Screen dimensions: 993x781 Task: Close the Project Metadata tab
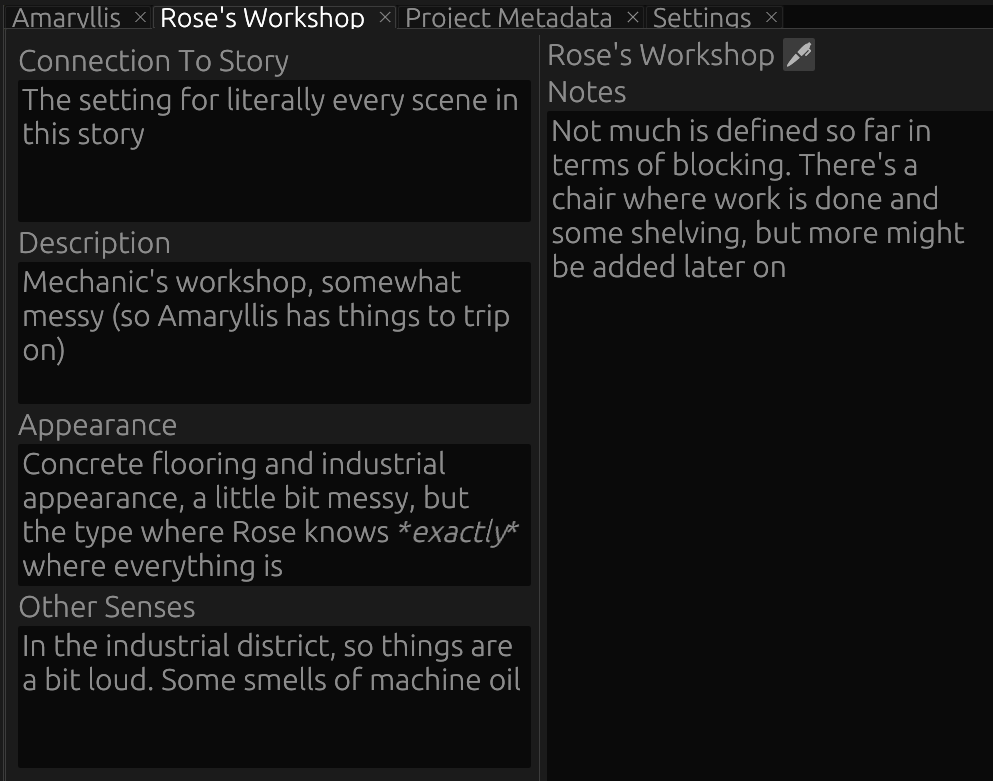point(632,17)
